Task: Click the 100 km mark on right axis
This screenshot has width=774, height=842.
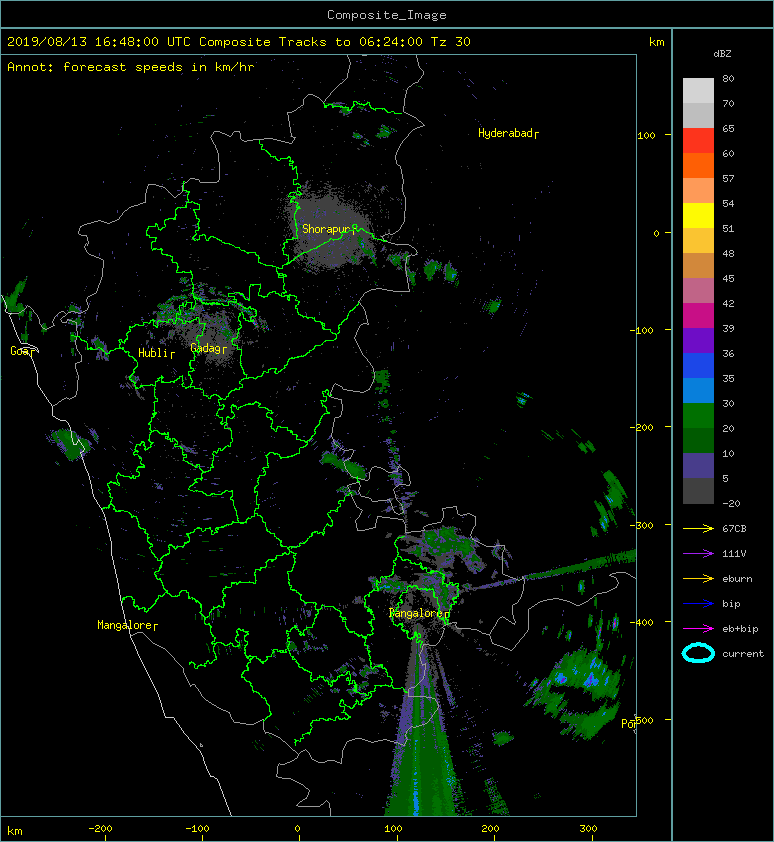Action: click(646, 135)
